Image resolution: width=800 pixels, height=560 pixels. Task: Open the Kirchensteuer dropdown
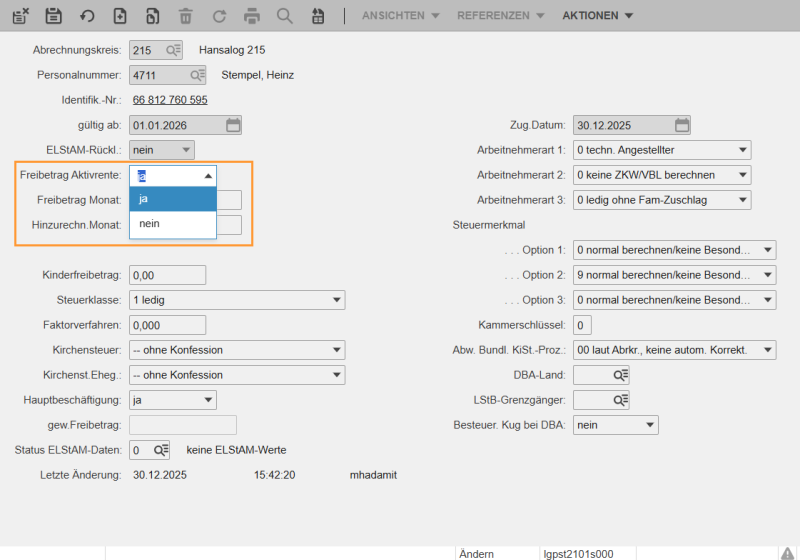337,350
